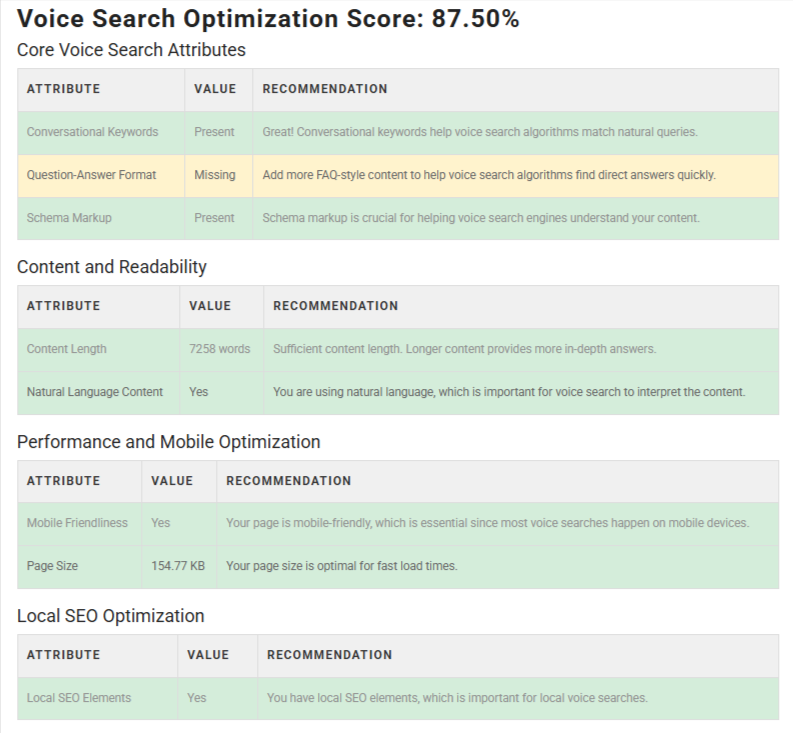The height and width of the screenshot is (733, 793).
Task: Click the Page Size attribute cell
Action: point(52,566)
